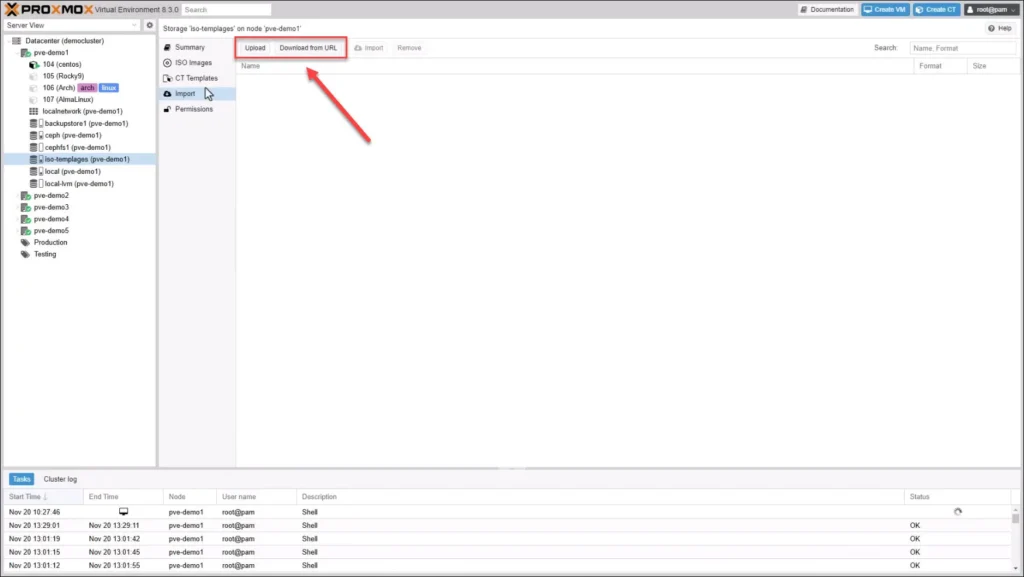Switch to the Cluster log tab
Screen dimensions: 1024x577
60,479
